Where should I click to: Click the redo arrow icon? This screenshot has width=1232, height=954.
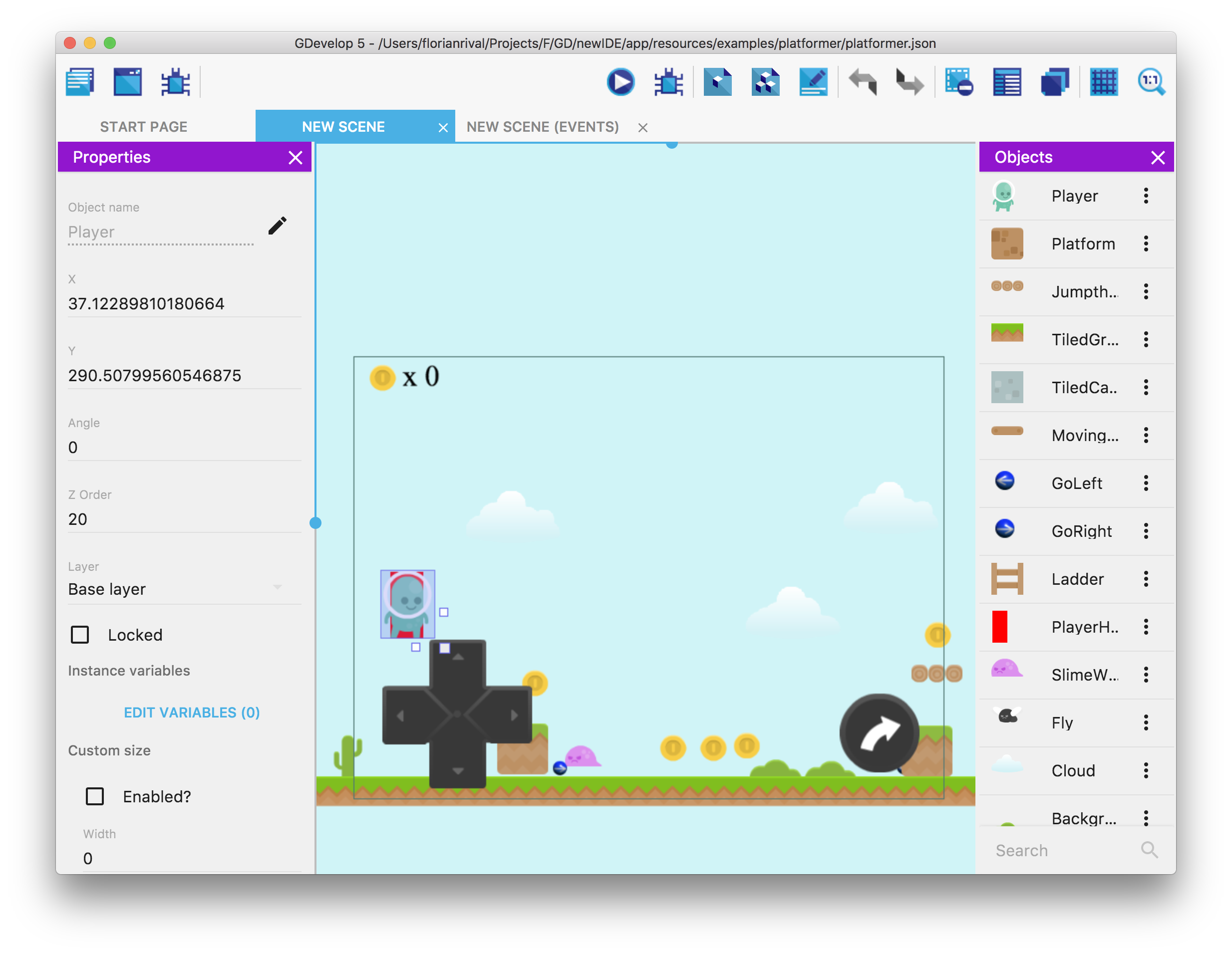click(910, 82)
